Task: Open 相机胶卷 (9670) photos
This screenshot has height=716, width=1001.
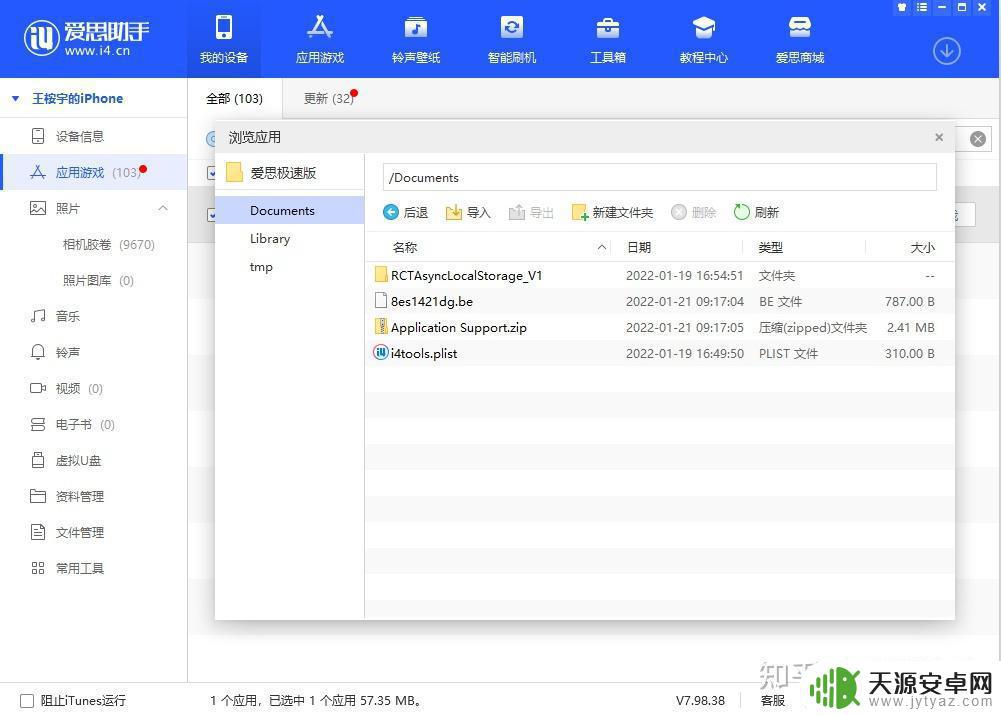Action: click(x=109, y=244)
